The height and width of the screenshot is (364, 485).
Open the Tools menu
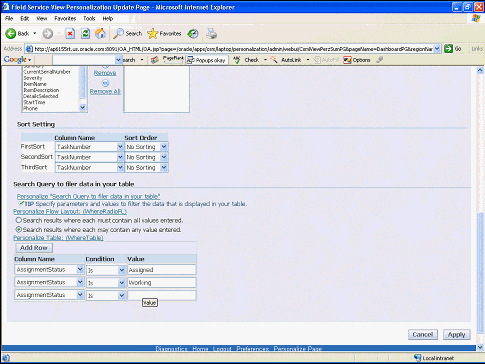click(89, 18)
